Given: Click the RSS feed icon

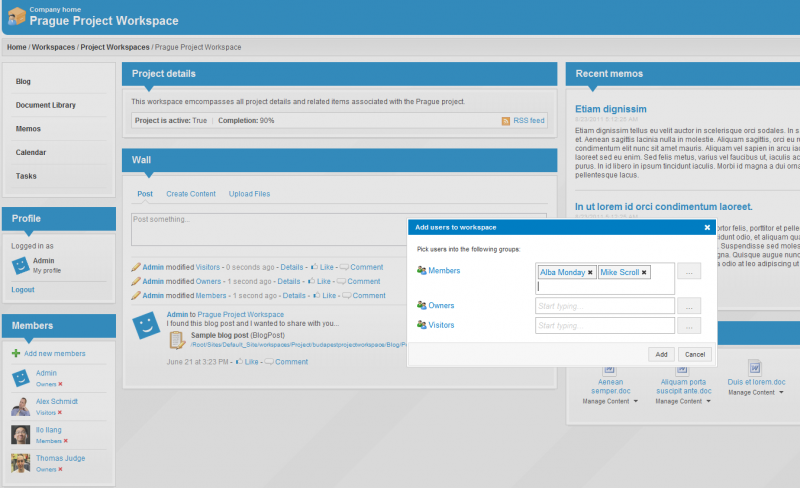Looking at the screenshot, I should [506, 121].
